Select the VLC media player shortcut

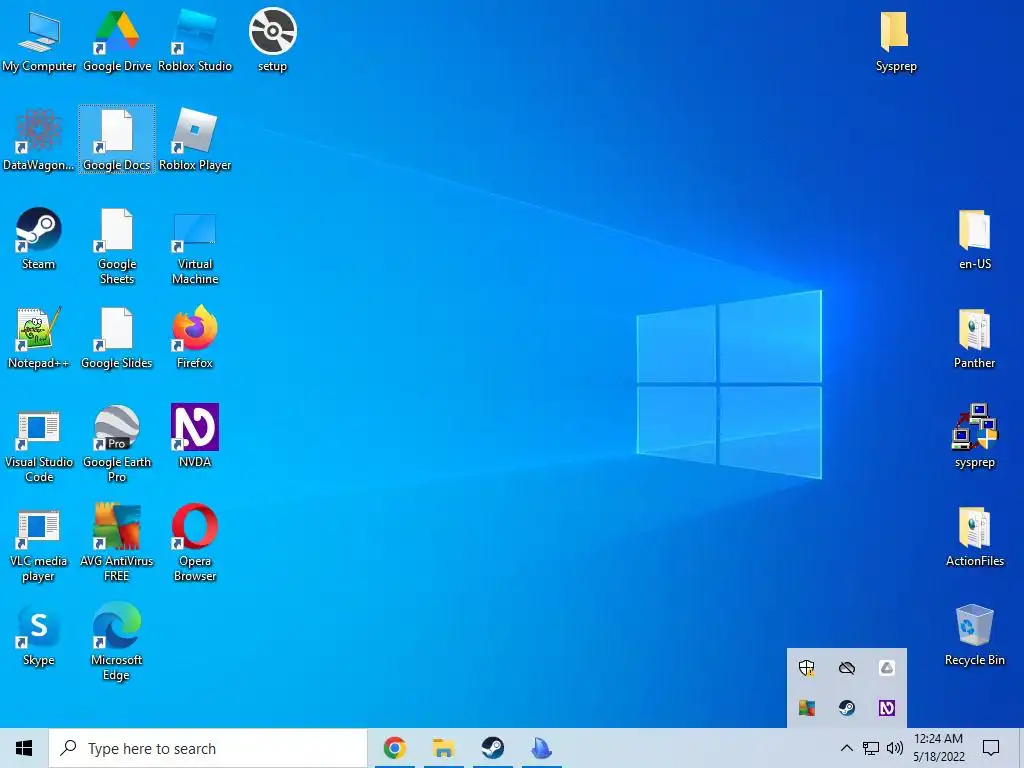[39, 544]
